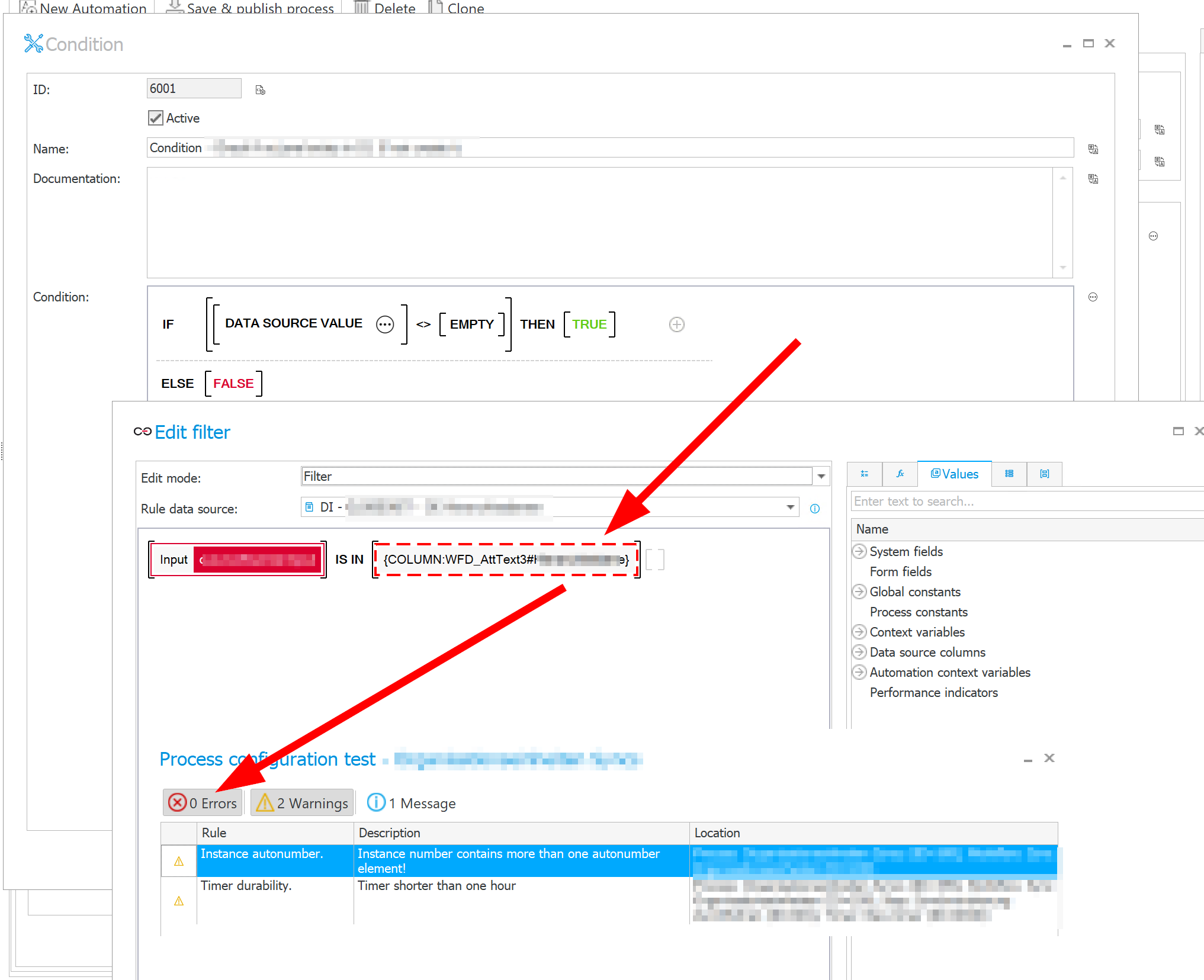The image size is (1204, 980).
Task: Click the icon next to ID field
Action: coord(260,90)
